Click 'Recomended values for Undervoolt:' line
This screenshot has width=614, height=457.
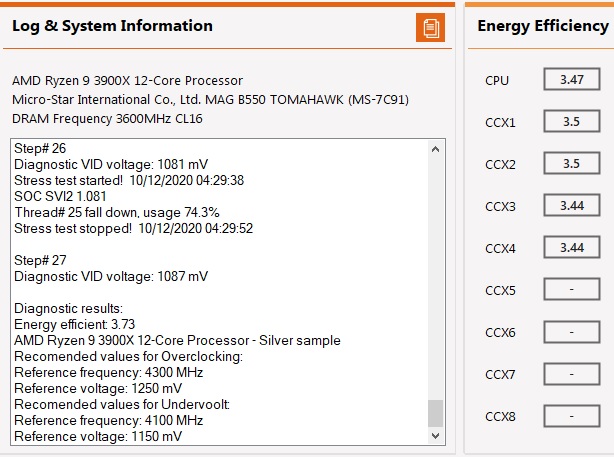tap(122, 404)
